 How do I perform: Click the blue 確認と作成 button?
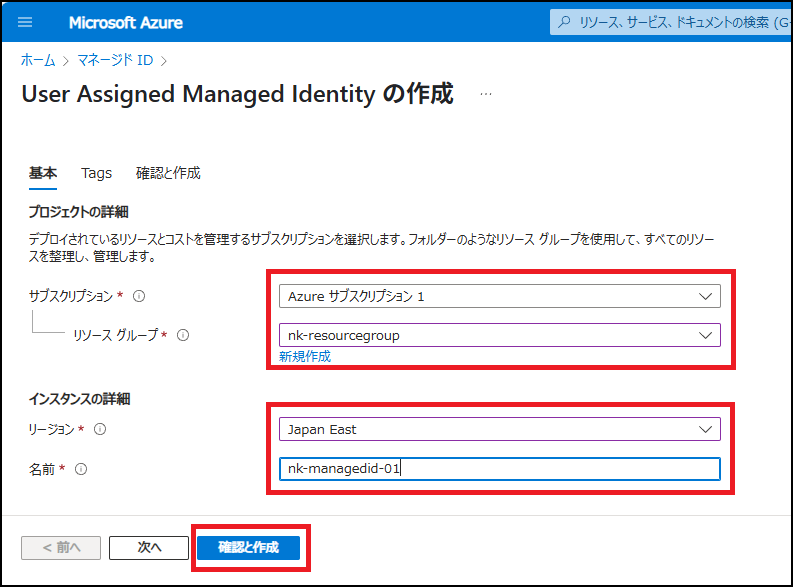click(x=248, y=548)
